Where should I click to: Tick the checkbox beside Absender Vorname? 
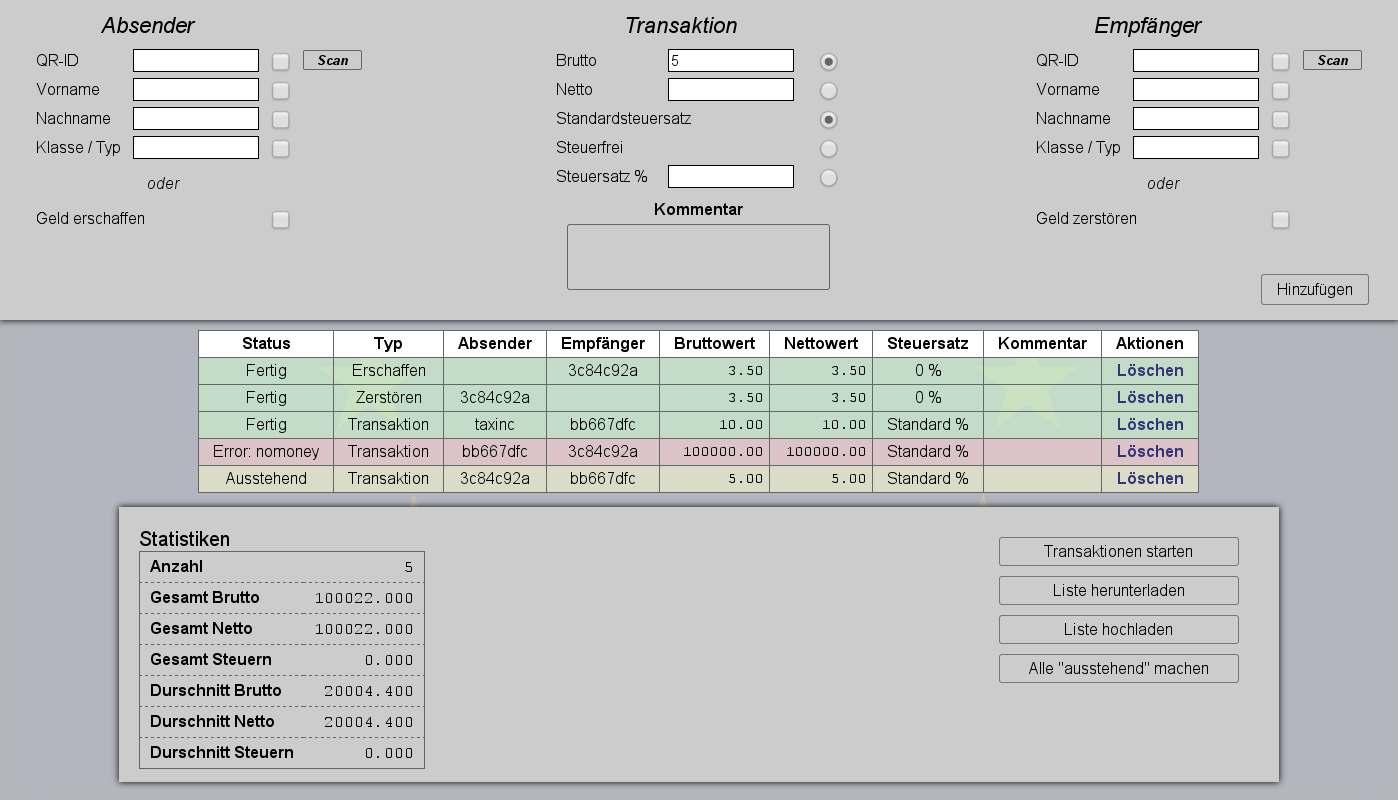[281, 90]
